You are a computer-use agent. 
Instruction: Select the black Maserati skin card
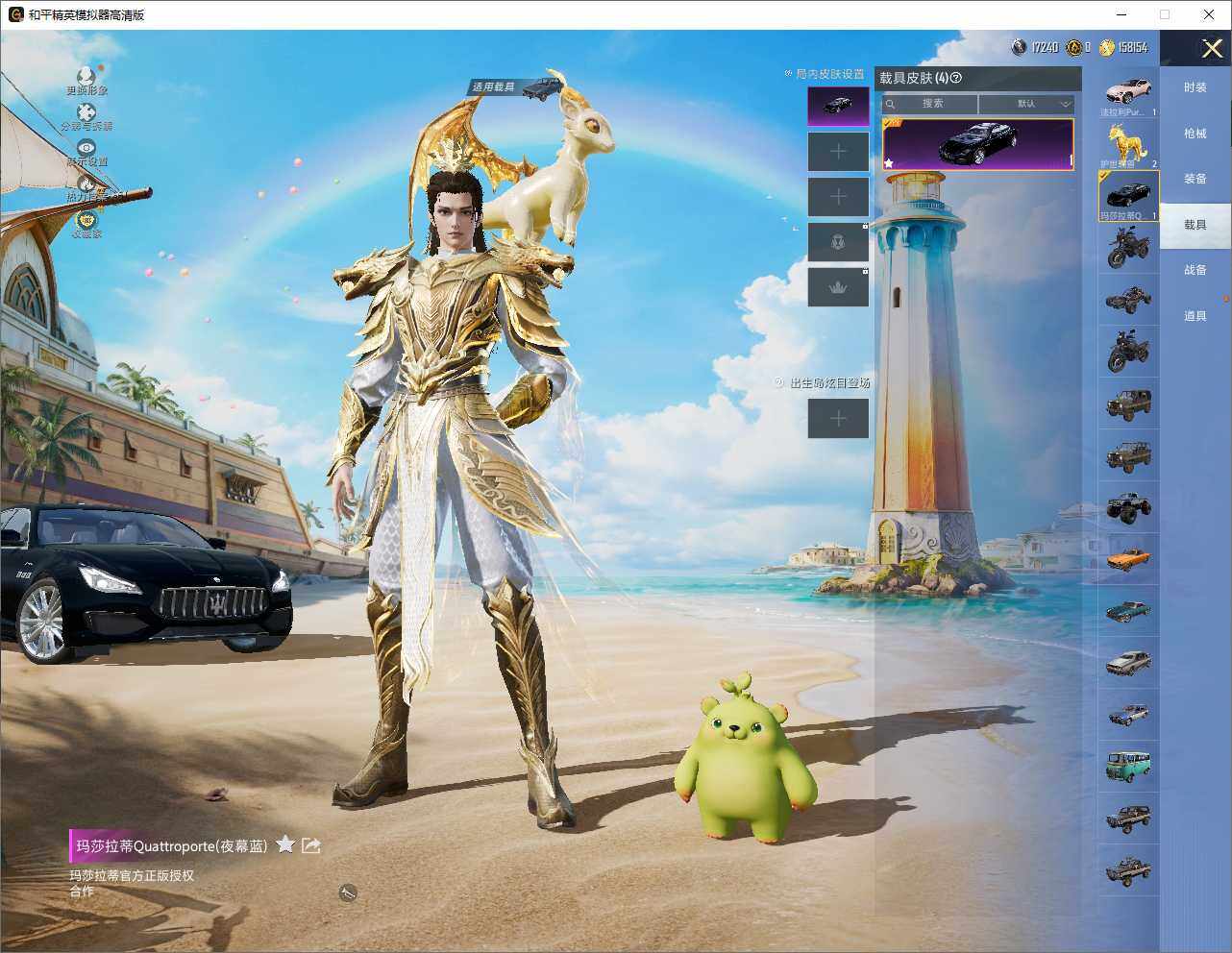tap(978, 145)
